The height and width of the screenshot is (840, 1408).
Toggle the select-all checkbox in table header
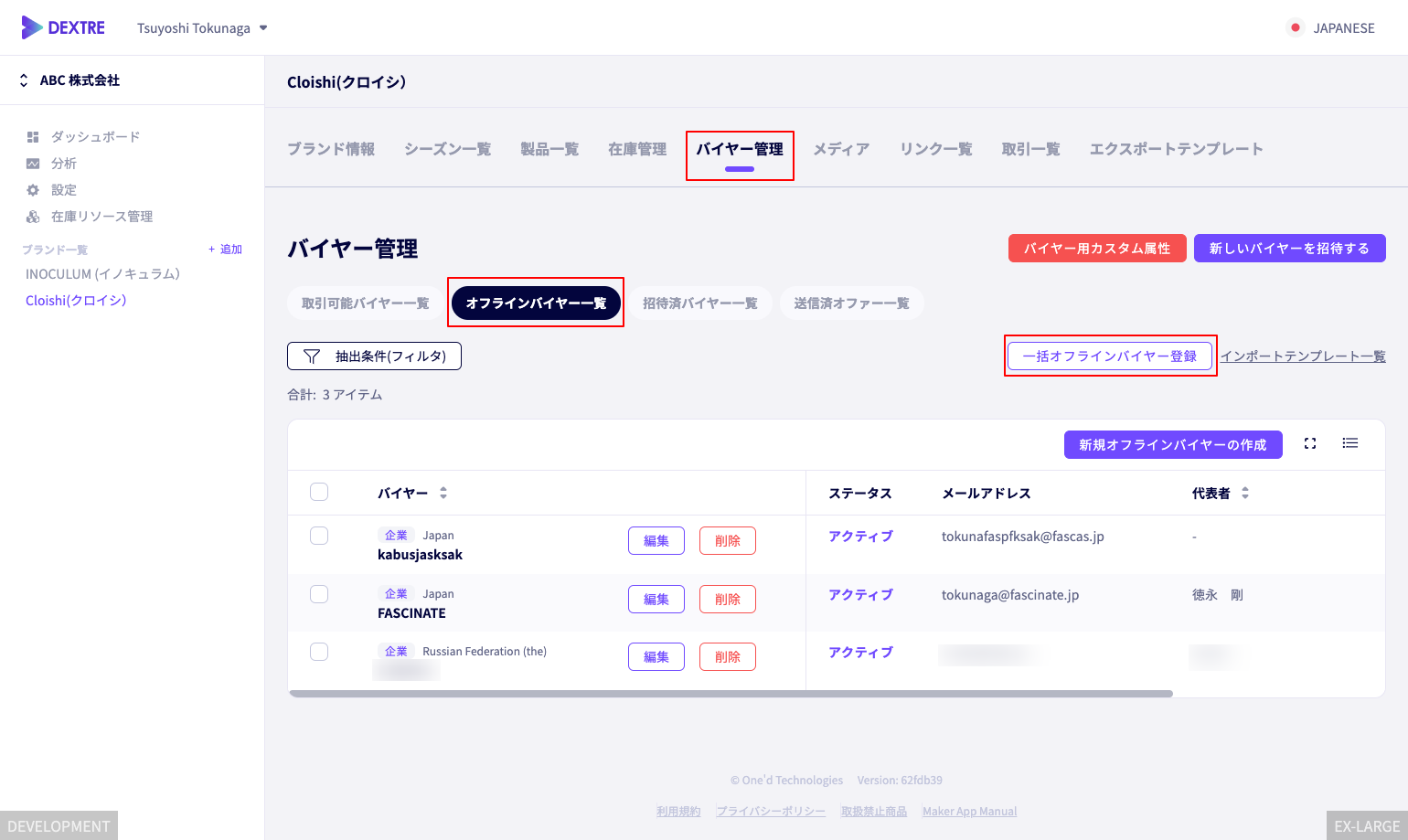[319, 492]
